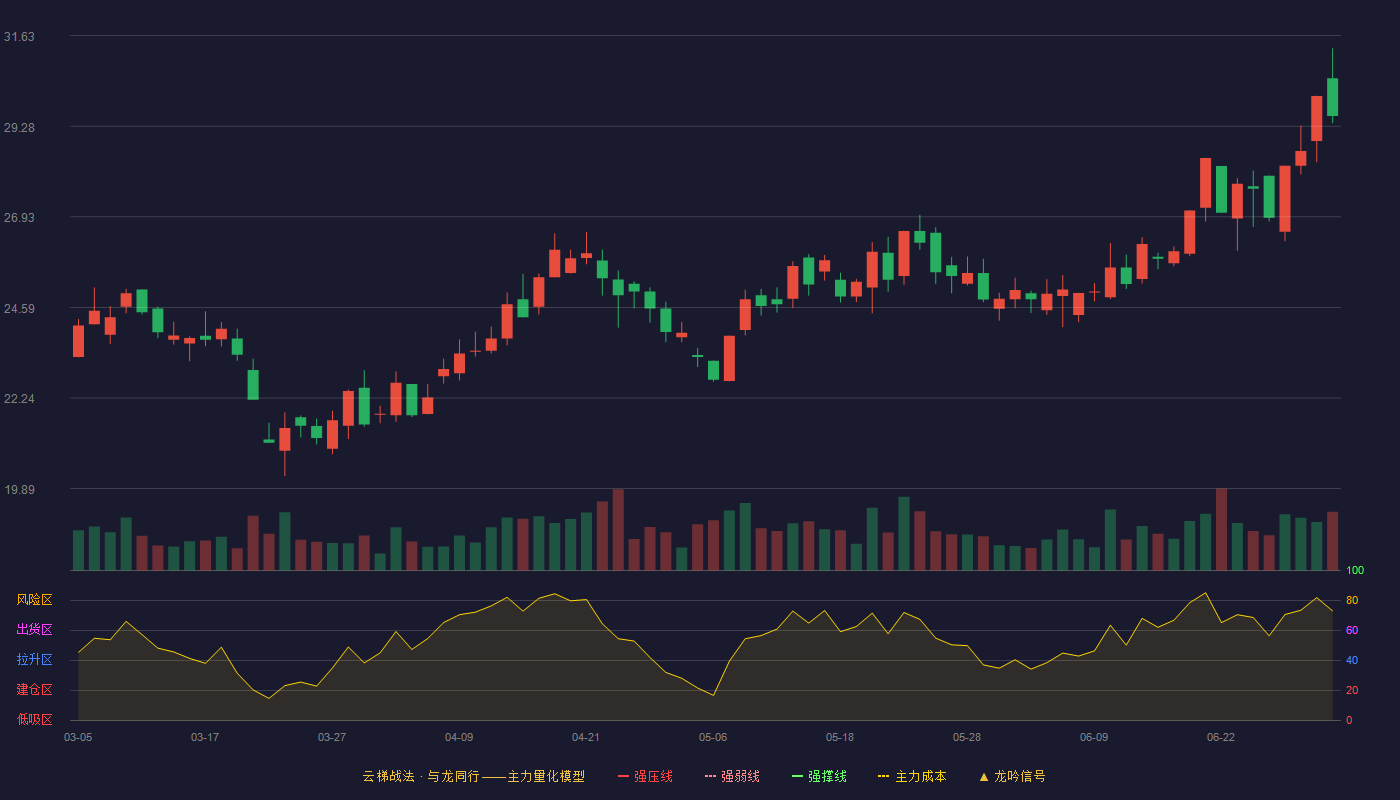Click the tallest volume bar above 06-22
Screen dimensions: 1400x800
point(1221,529)
